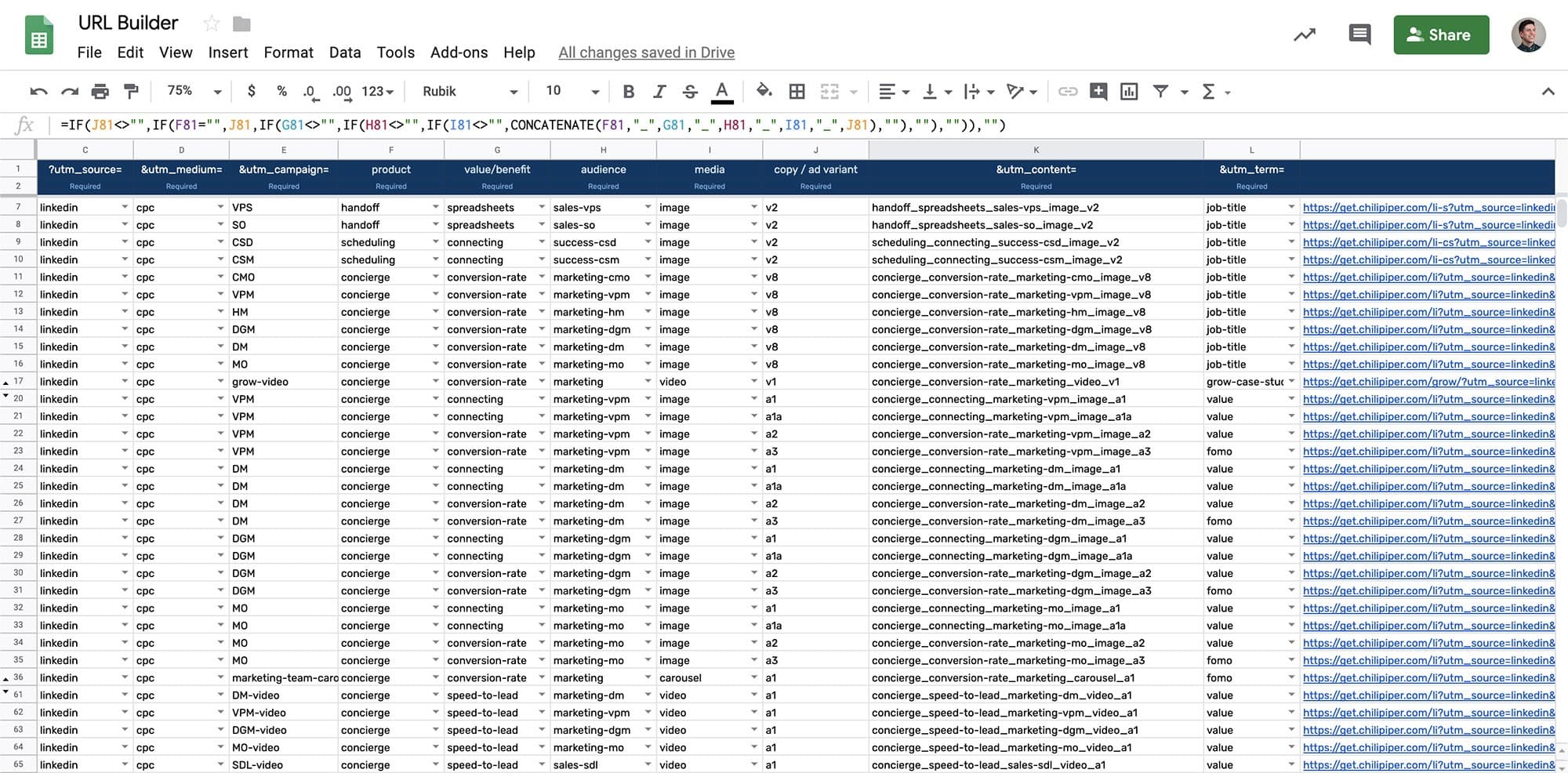Open the activity trend icon in the header
This screenshot has width=1568, height=773.
1305,34
